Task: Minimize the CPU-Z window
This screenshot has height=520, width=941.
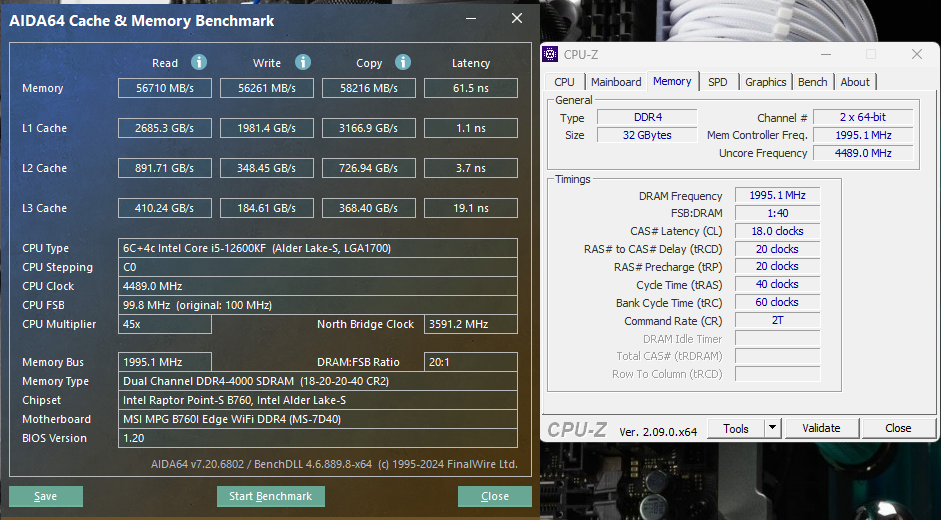Action: tap(826, 55)
